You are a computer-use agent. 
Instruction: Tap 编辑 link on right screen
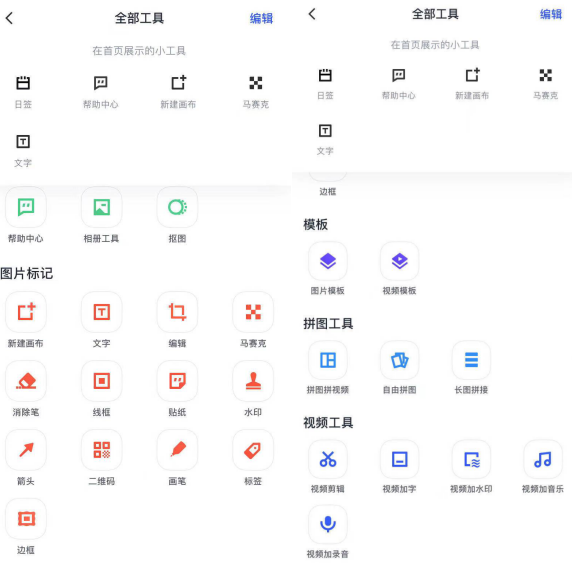click(x=551, y=14)
